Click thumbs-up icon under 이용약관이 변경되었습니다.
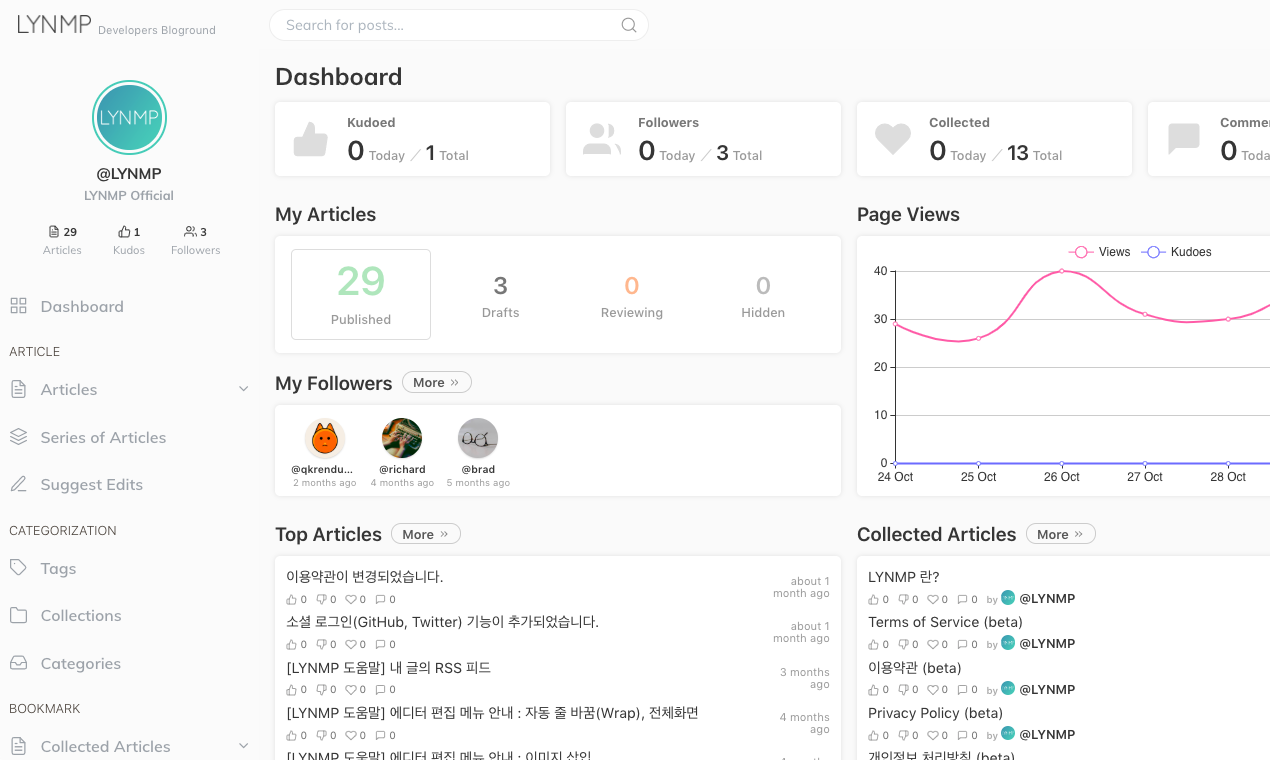This screenshot has width=1270, height=760. [x=292, y=600]
